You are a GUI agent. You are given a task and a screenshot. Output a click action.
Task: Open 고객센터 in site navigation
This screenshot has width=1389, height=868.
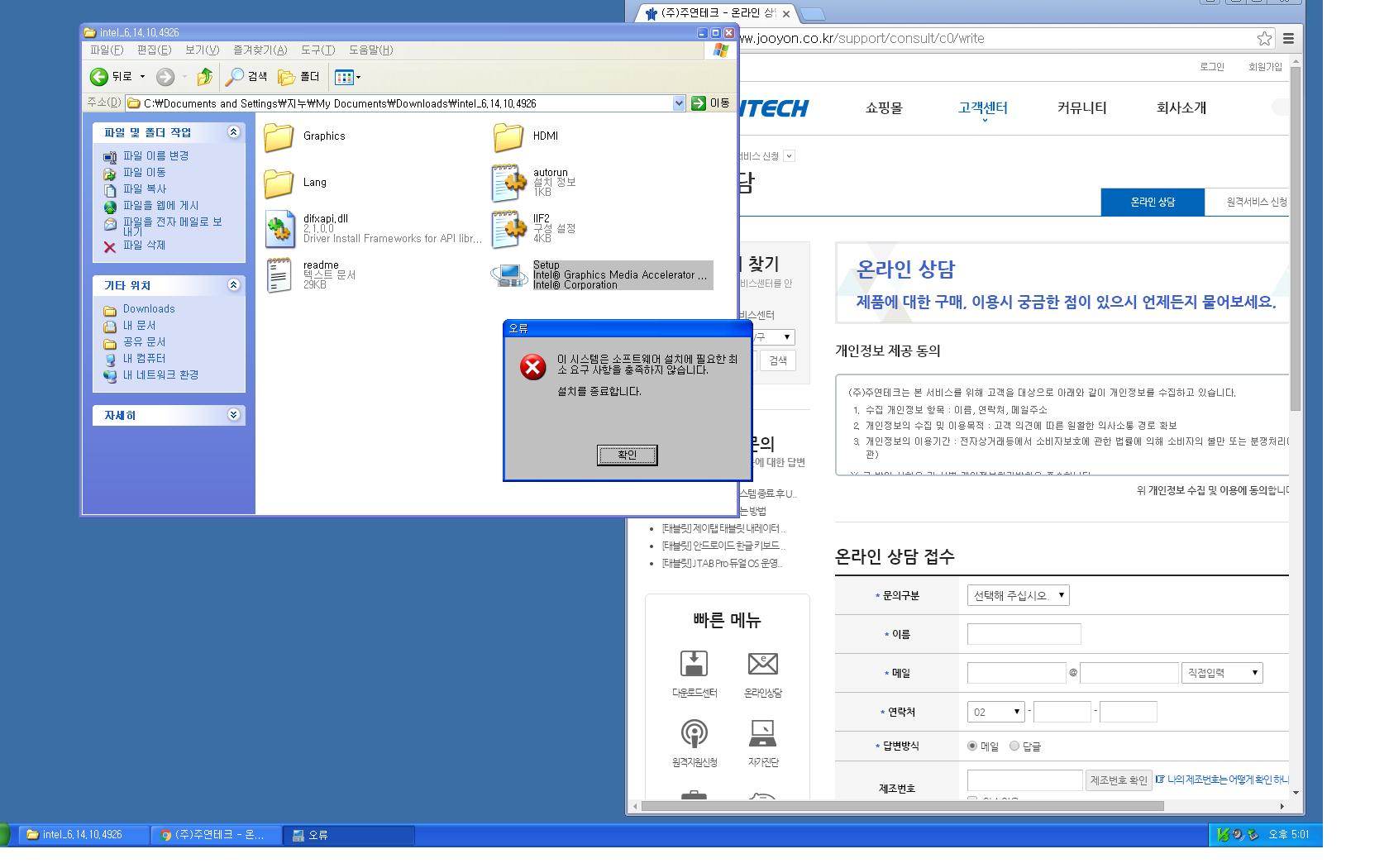coord(983,108)
